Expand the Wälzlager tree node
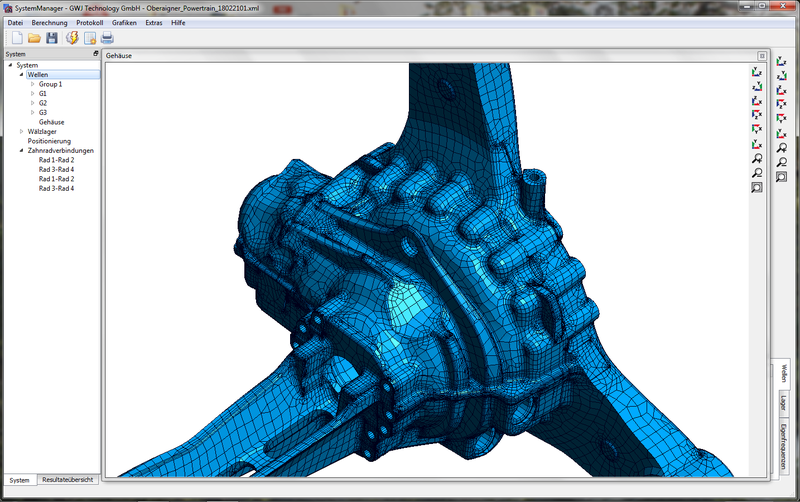The image size is (800, 502). pos(22,132)
